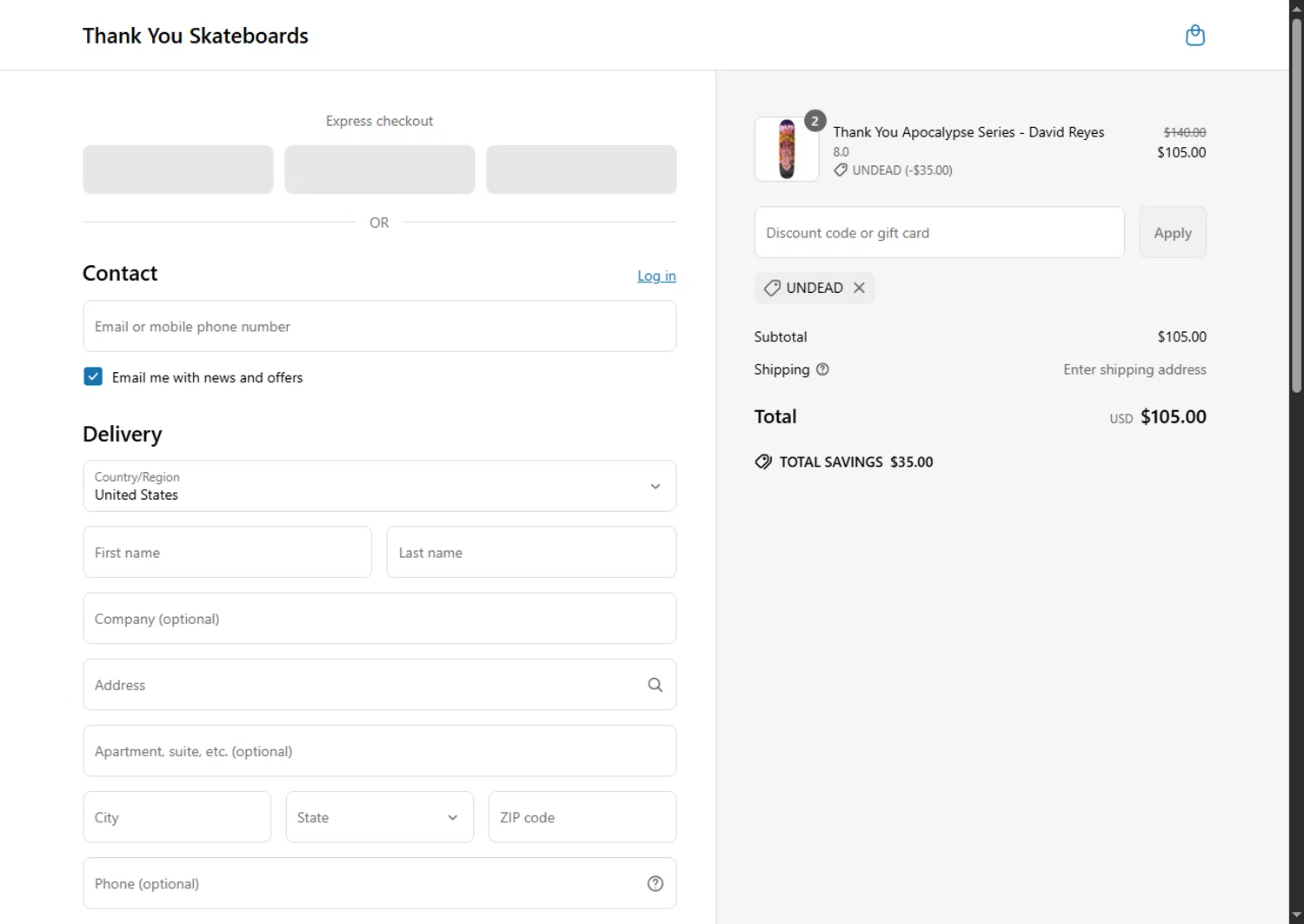Screen dimensions: 1304x924
Task: Follow the Log in link
Action: click(x=656, y=276)
